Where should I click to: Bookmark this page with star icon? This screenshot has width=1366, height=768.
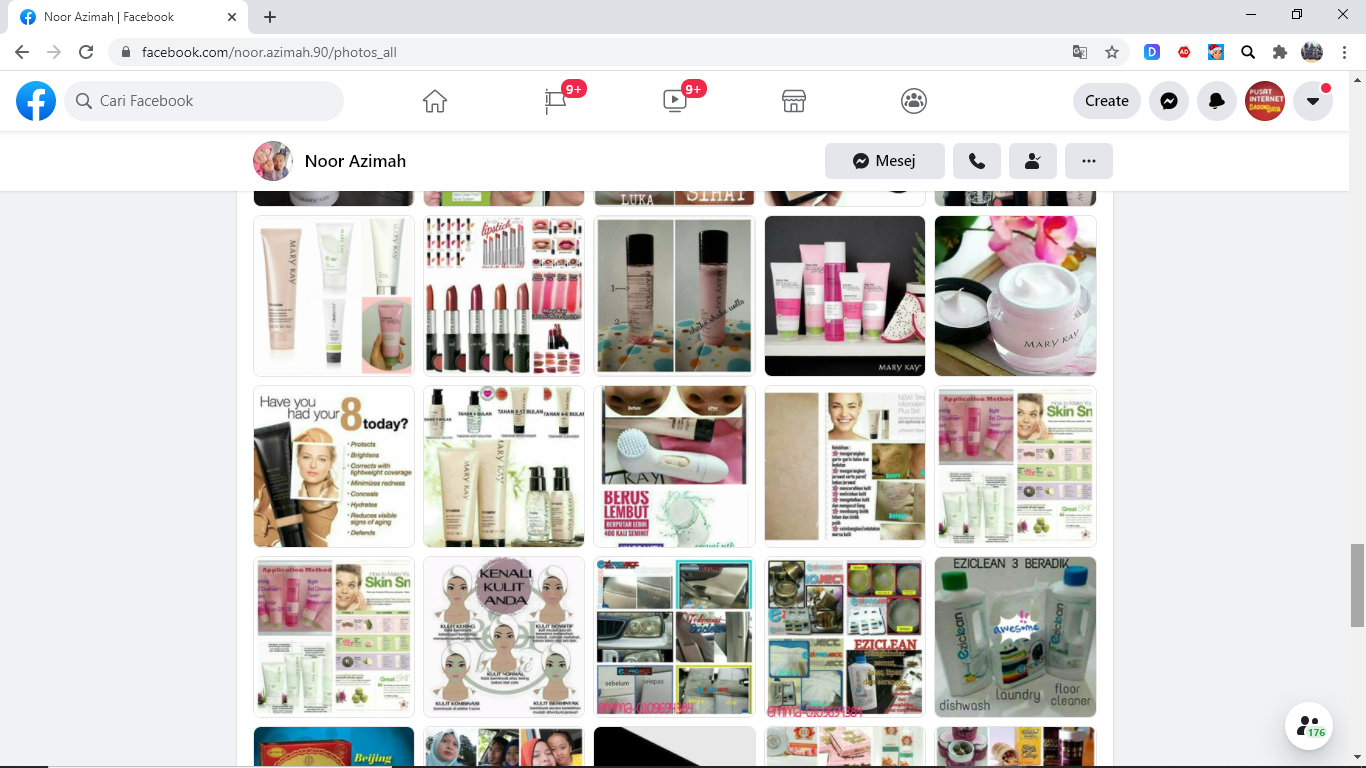tap(1111, 52)
